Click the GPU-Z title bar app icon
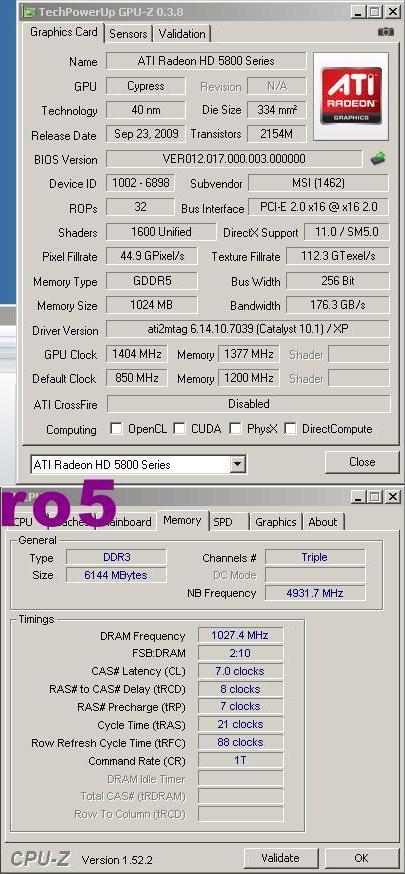The width and height of the screenshot is (405, 874). click(x=29, y=11)
